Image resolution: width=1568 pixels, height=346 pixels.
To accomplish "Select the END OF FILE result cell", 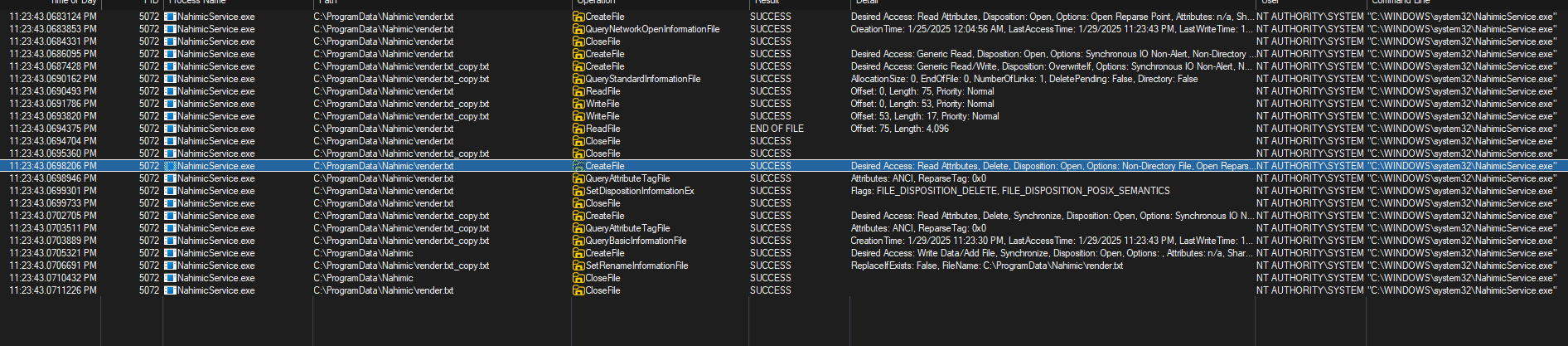I will [x=777, y=129].
